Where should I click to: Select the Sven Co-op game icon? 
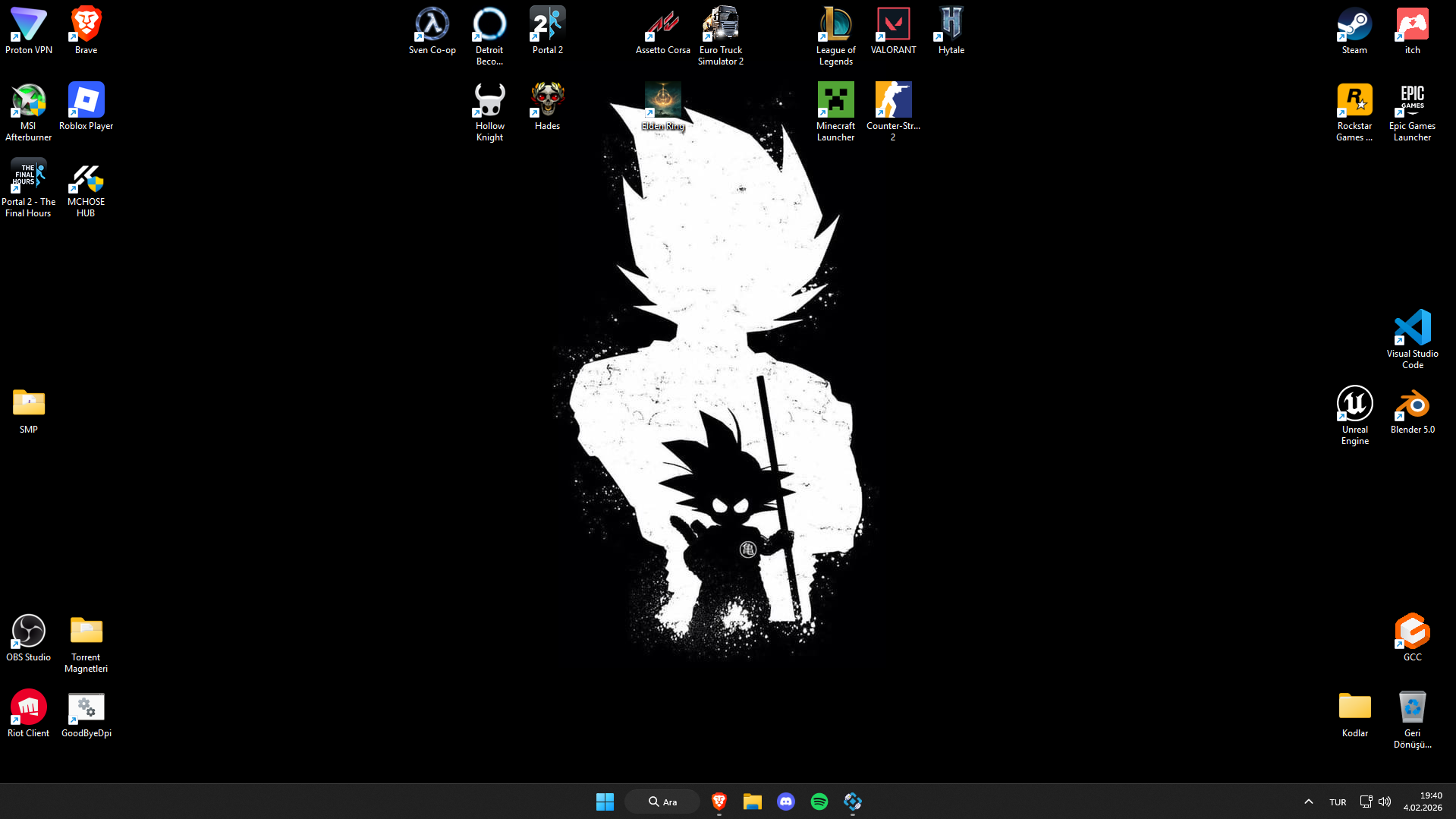coord(432,30)
